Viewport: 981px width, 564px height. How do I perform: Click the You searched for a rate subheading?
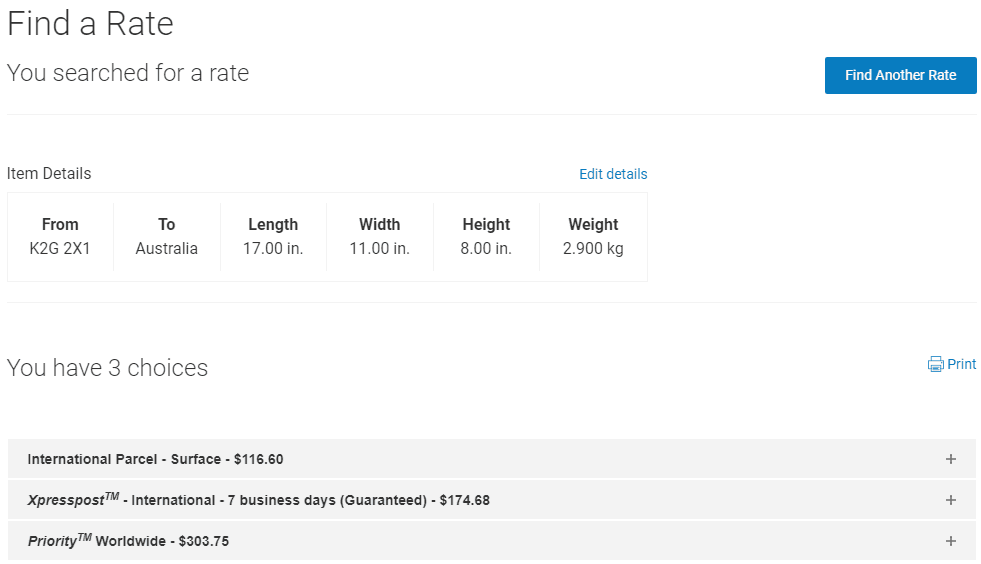click(128, 73)
